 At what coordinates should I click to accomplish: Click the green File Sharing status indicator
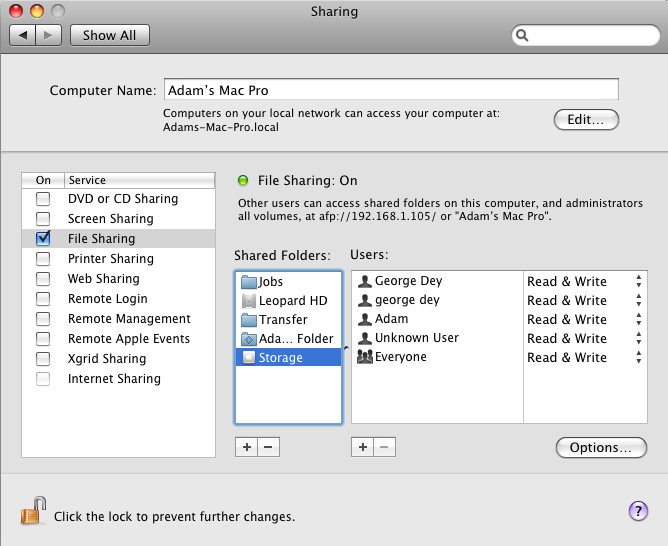click(x=243, y=181)
